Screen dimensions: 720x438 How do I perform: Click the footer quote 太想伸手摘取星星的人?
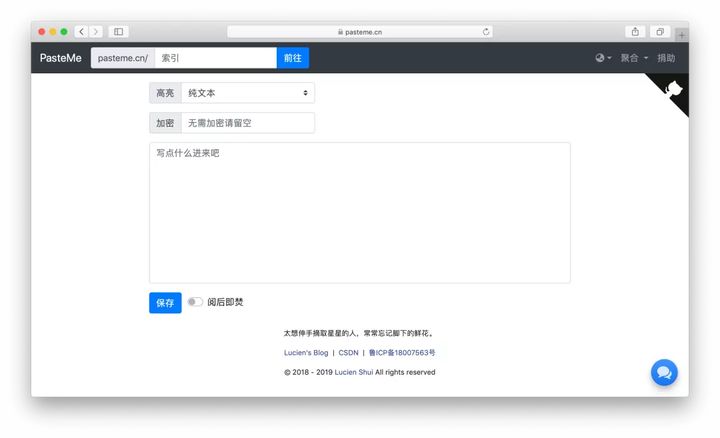pyautogui.click(x=321, y=333)
